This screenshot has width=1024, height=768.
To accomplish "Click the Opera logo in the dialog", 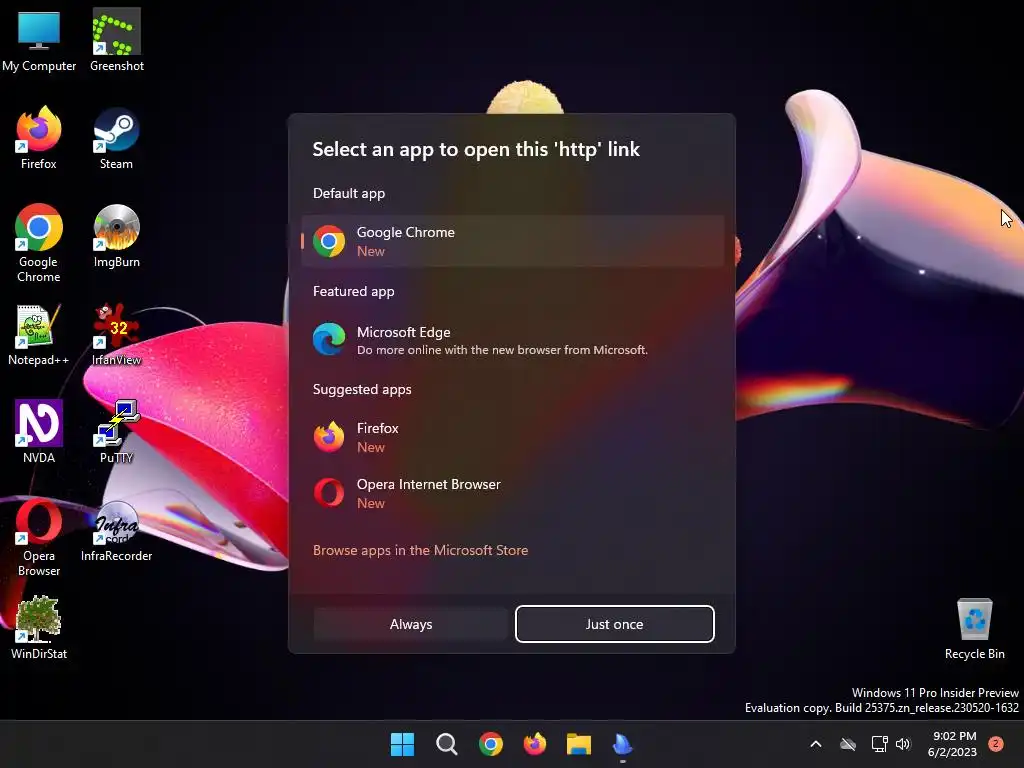I will (329, 493).
